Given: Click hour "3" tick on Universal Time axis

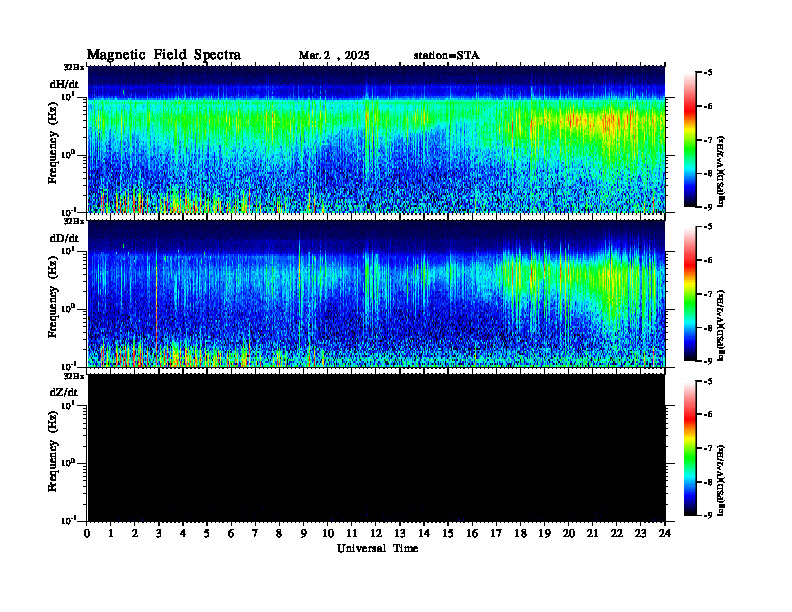Looking at the screenshot, I should (x=159, y=534).
